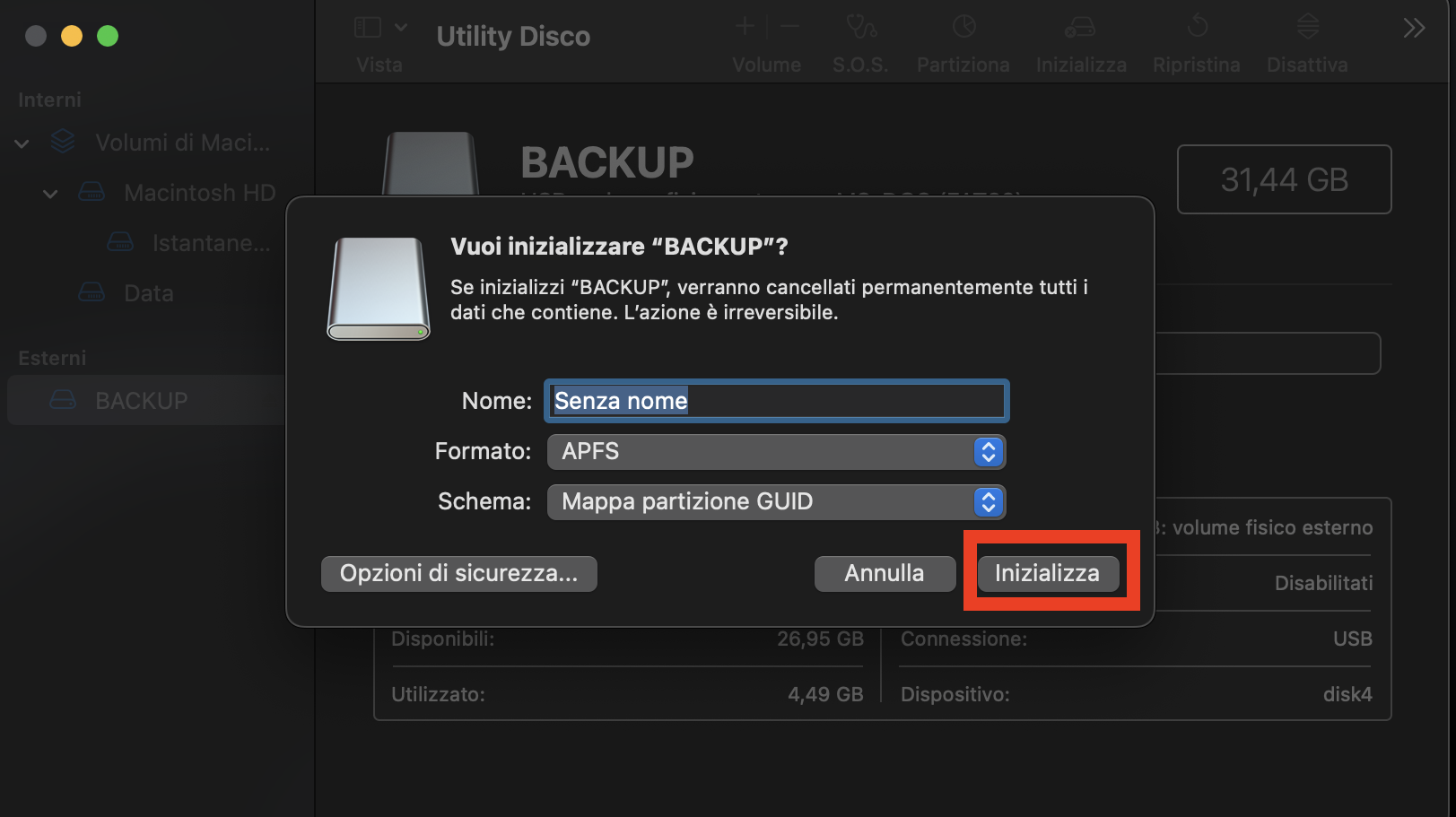Select the Data volume in the sidebar
The height and width of the screenshot is (817, 1456).
[147, 292]
